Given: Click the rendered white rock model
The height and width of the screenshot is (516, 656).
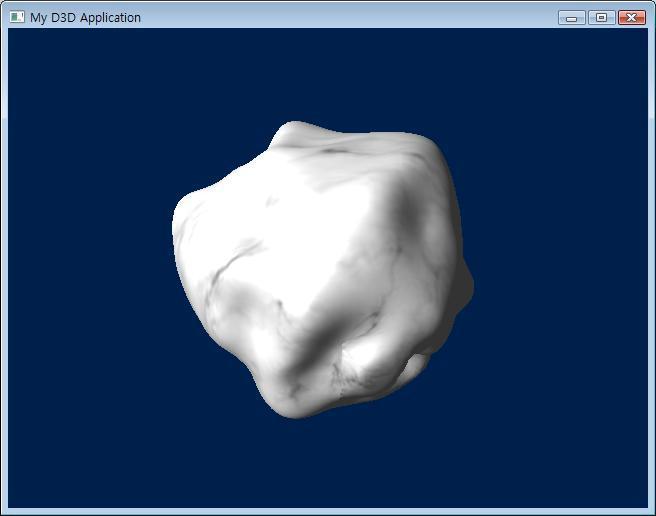Looking at the screenshot, I should [x=322, y=270].
